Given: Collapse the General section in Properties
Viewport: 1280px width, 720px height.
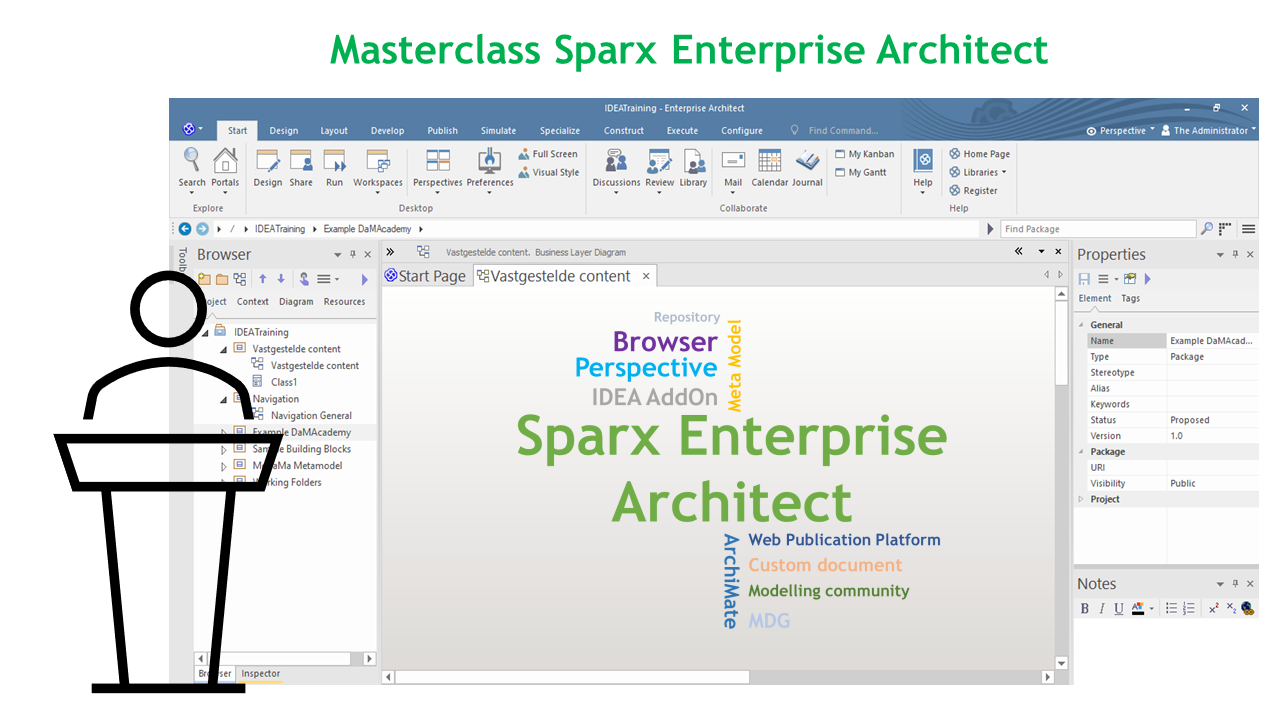Looking at the screenshot, I should tap(1081, 325).
